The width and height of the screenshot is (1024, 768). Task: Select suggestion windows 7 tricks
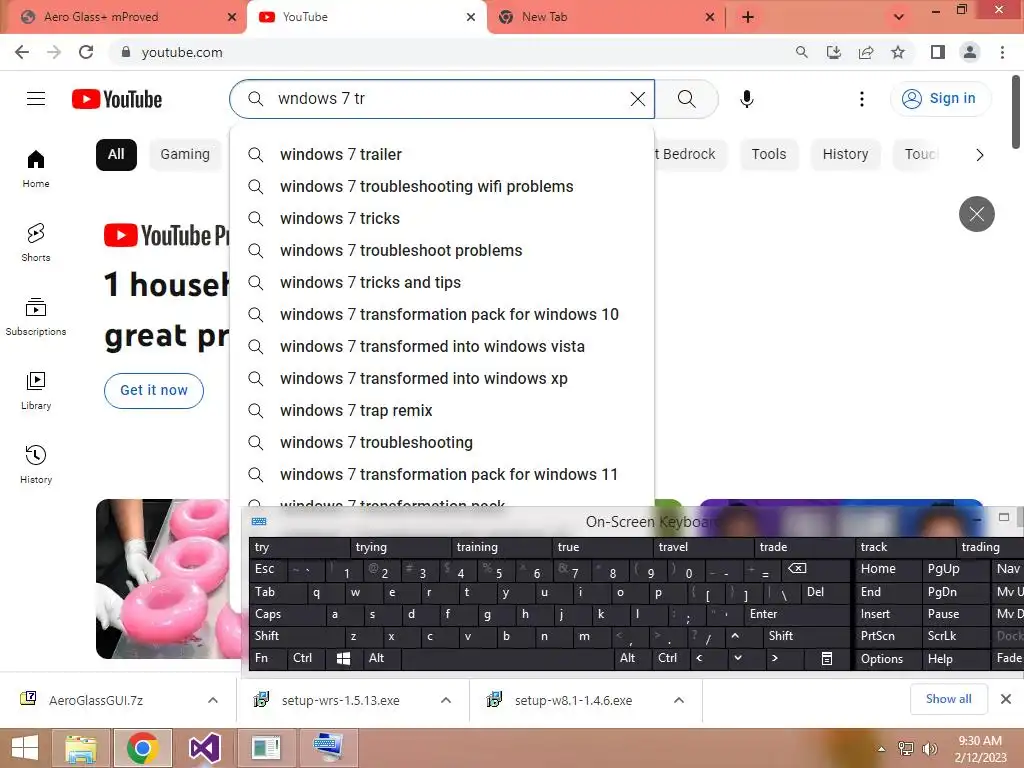tap(442, 219)
